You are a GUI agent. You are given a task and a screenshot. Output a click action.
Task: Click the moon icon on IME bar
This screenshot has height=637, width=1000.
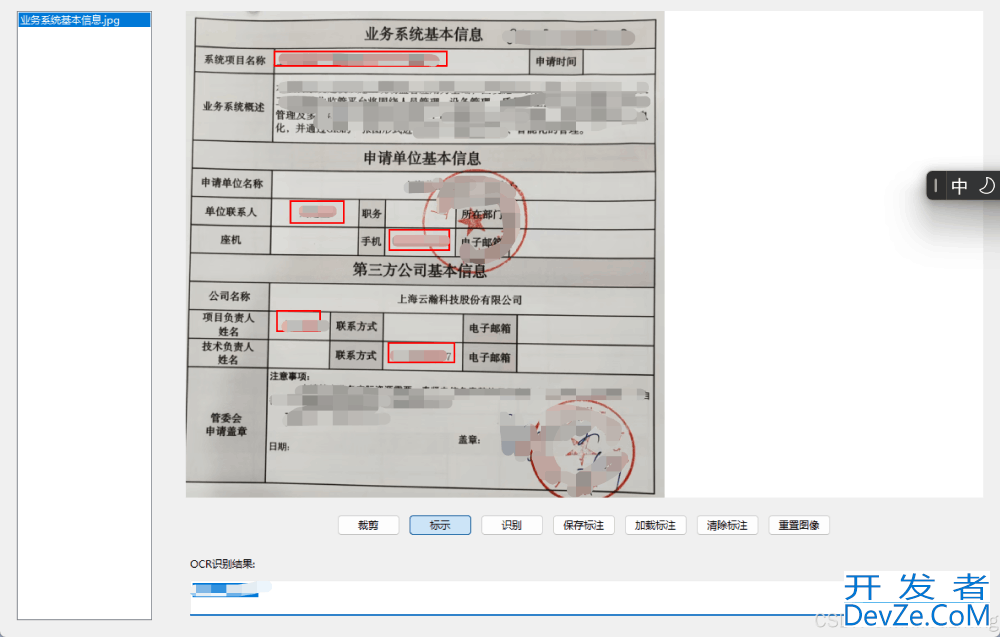(x=987, y=186)
